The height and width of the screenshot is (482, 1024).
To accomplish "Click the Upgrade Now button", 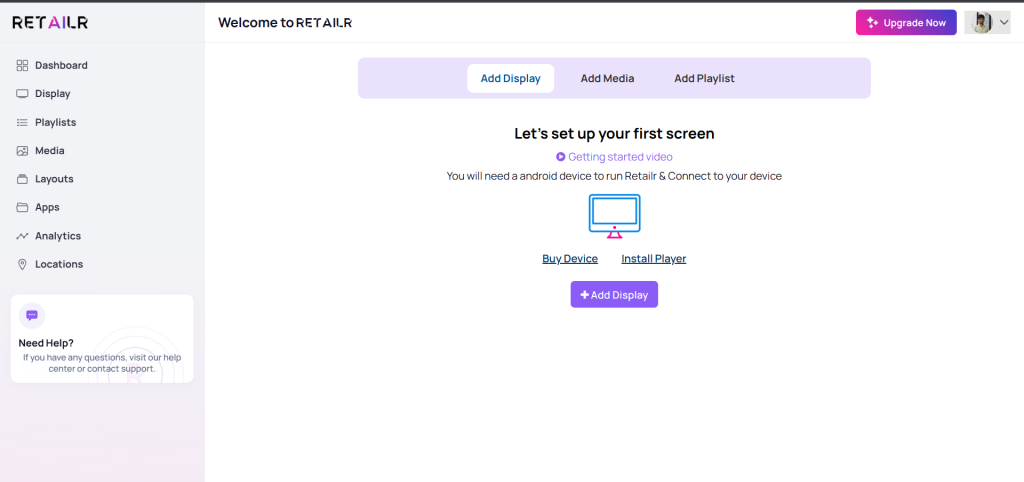I will 906,22.
